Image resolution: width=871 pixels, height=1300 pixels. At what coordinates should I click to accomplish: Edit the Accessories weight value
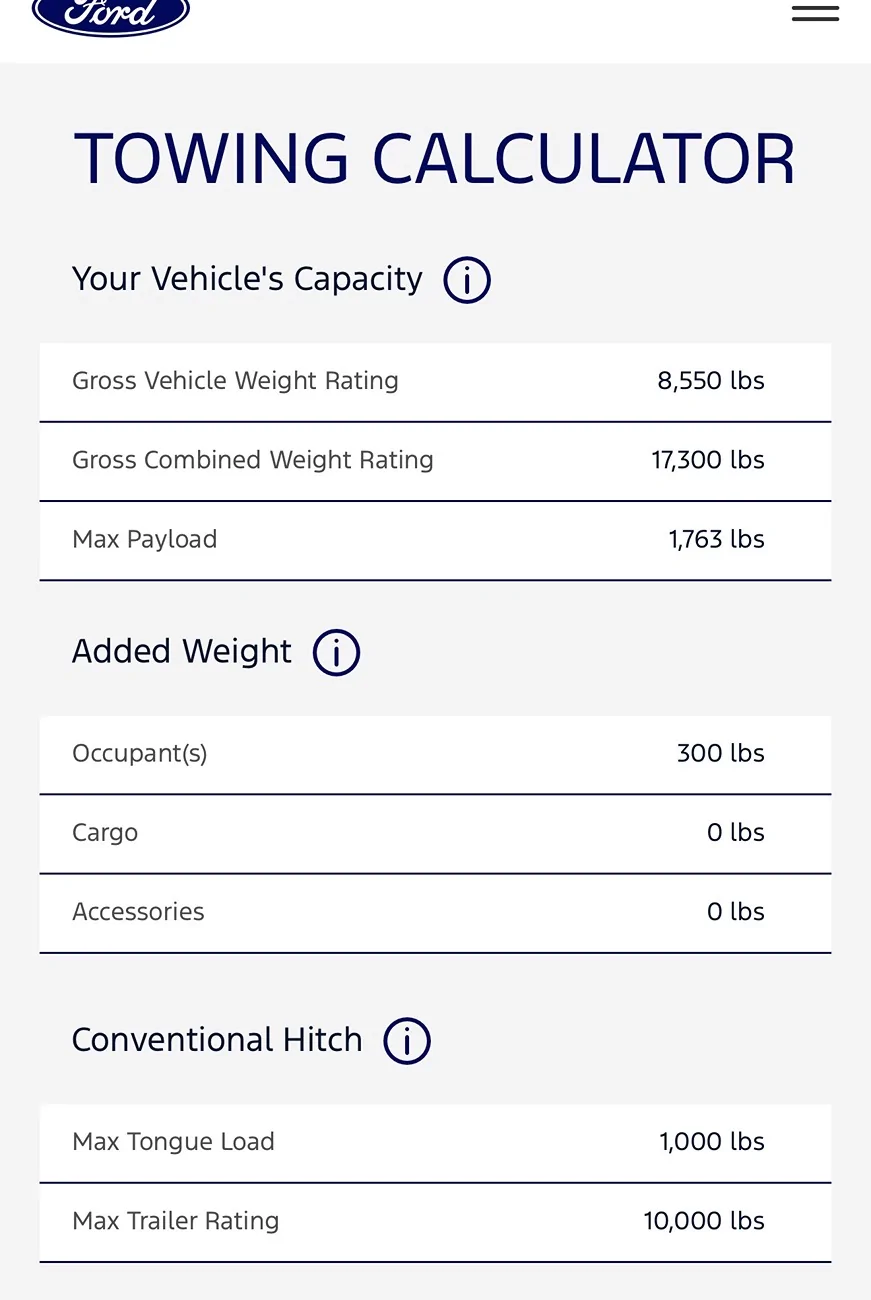click(735, 912)
